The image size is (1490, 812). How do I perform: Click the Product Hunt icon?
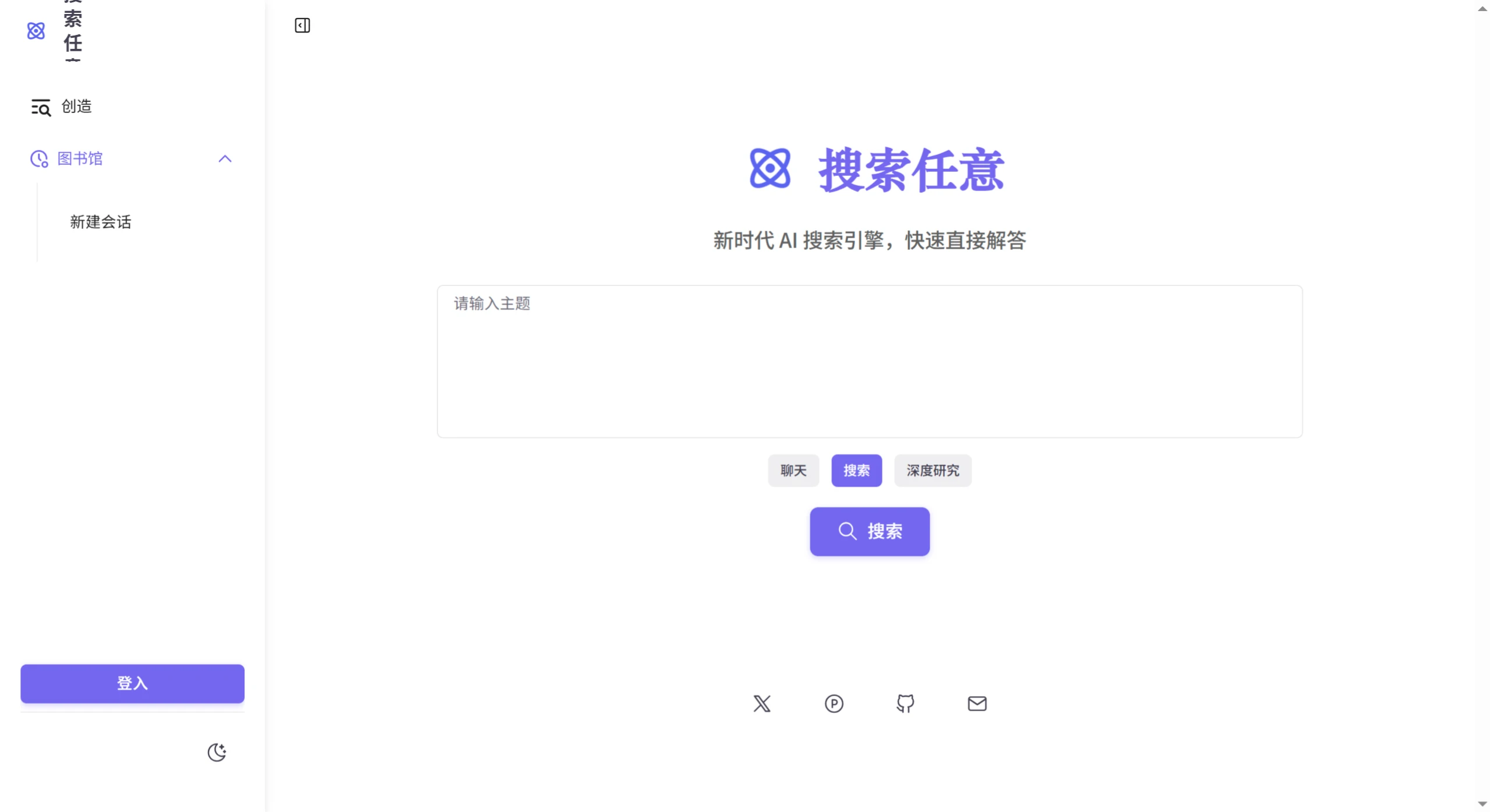tap(834, 703)
